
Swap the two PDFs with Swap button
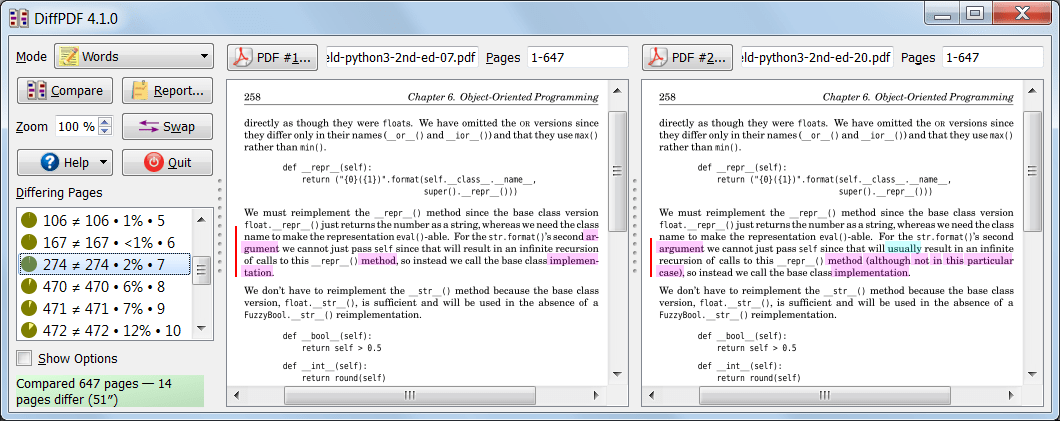(x=168, y=126)
